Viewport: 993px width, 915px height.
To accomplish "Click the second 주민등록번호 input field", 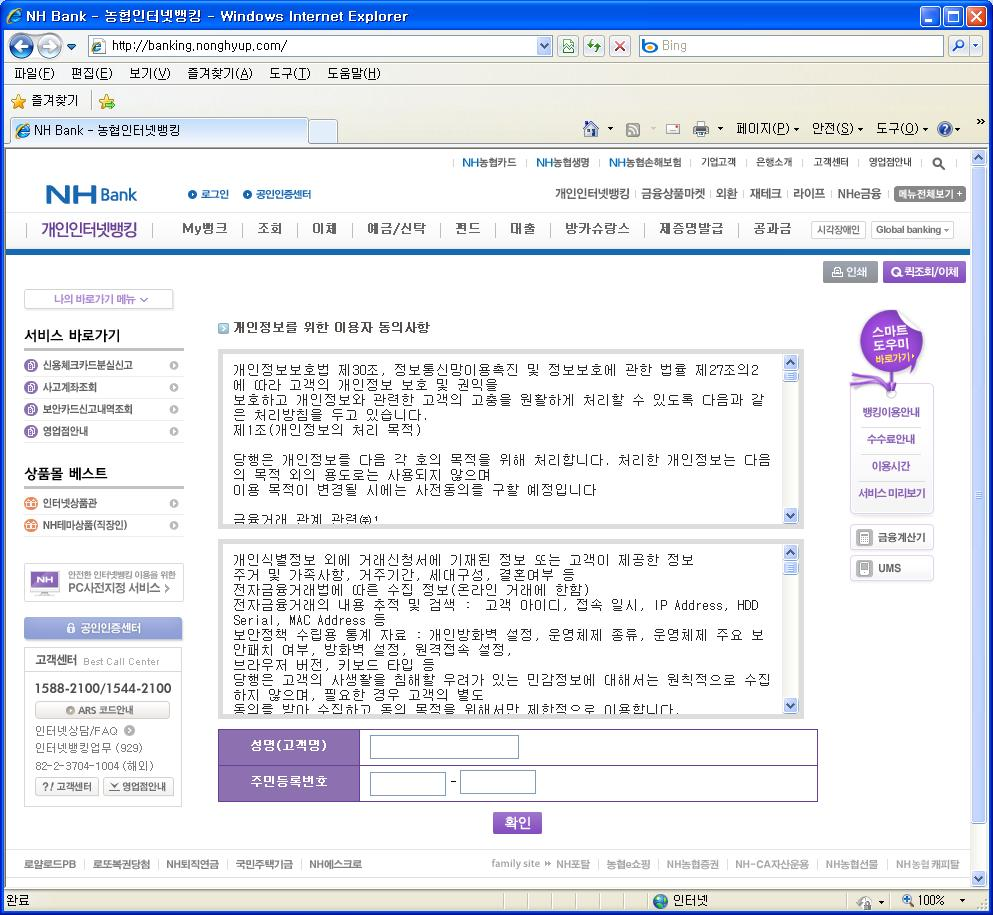I will coord(498,782).
